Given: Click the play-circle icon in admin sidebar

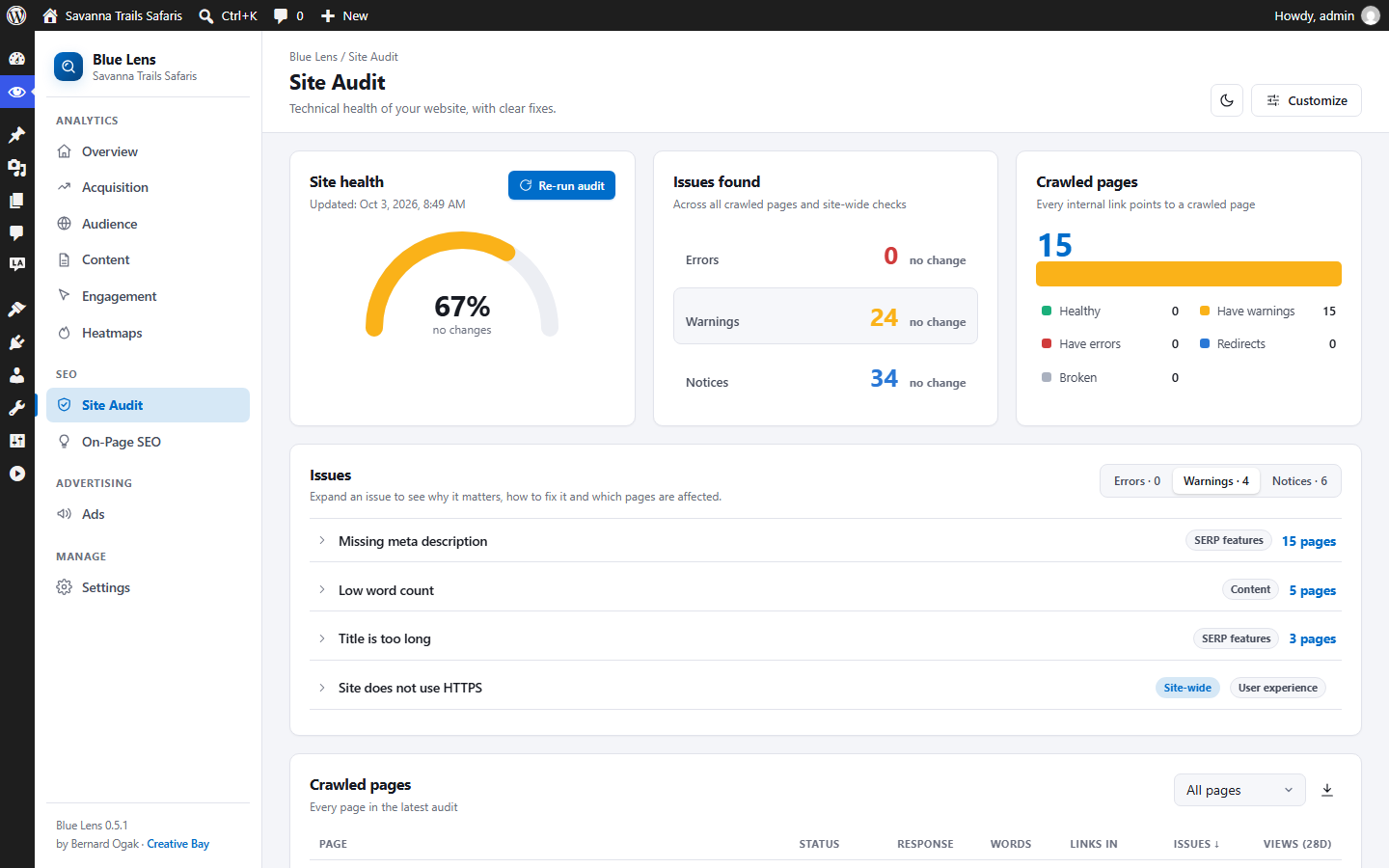Looking at the screenshot, I should [x=16, y=474].
